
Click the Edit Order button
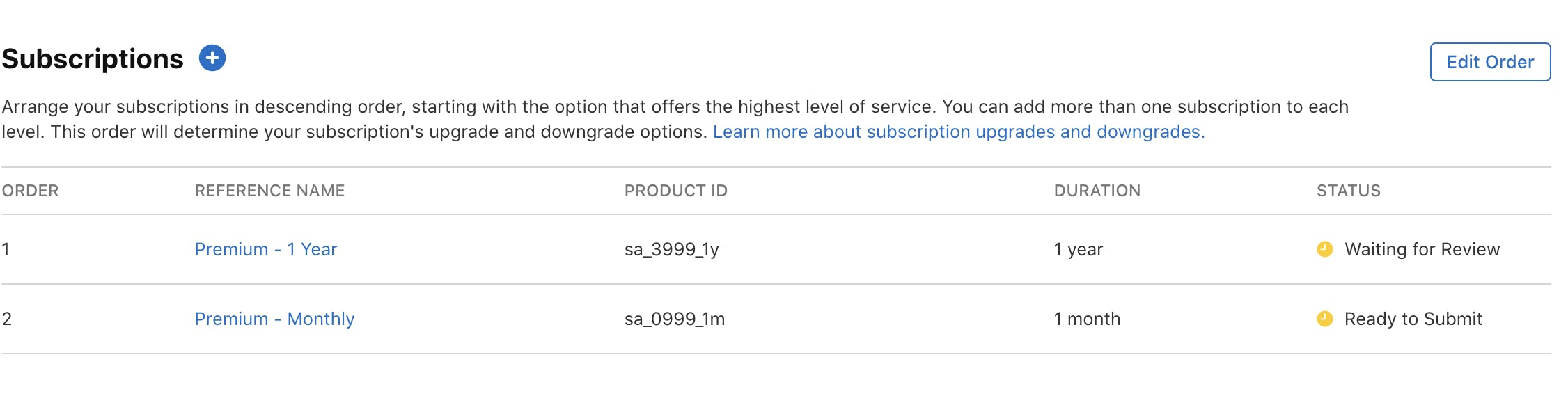(x=1489, y=62)
